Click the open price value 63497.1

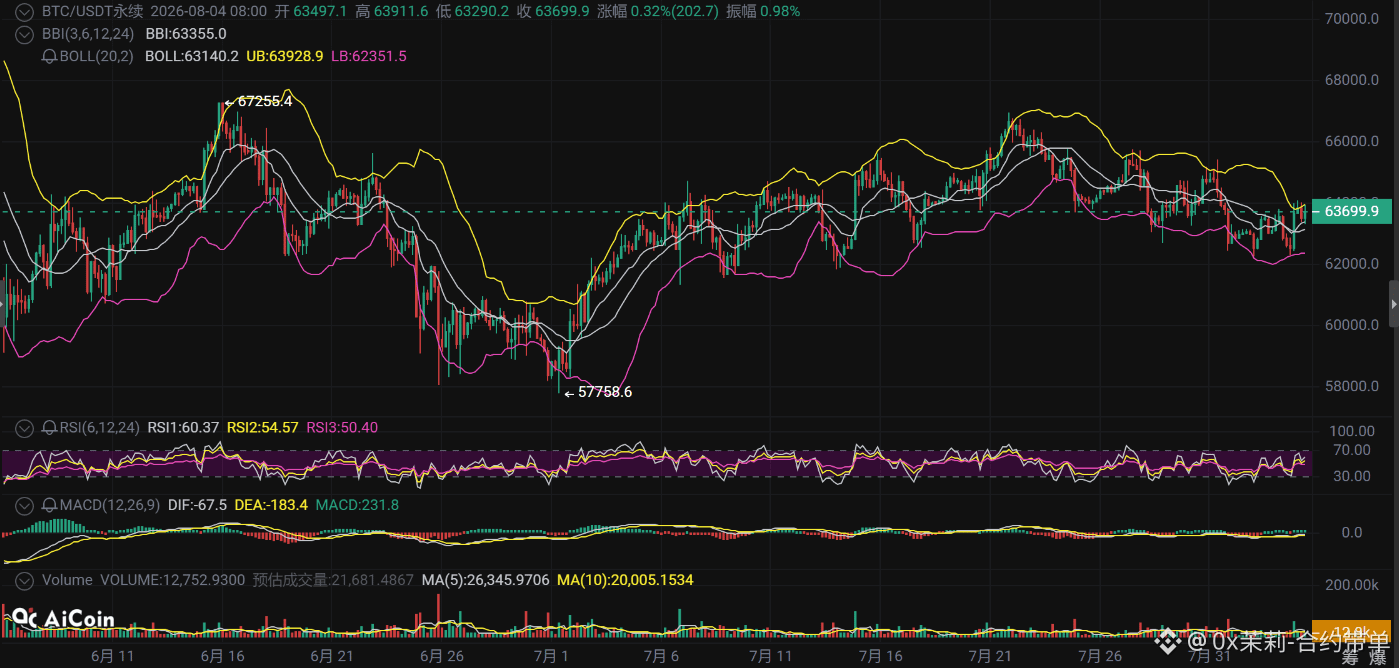coord(321,11)
